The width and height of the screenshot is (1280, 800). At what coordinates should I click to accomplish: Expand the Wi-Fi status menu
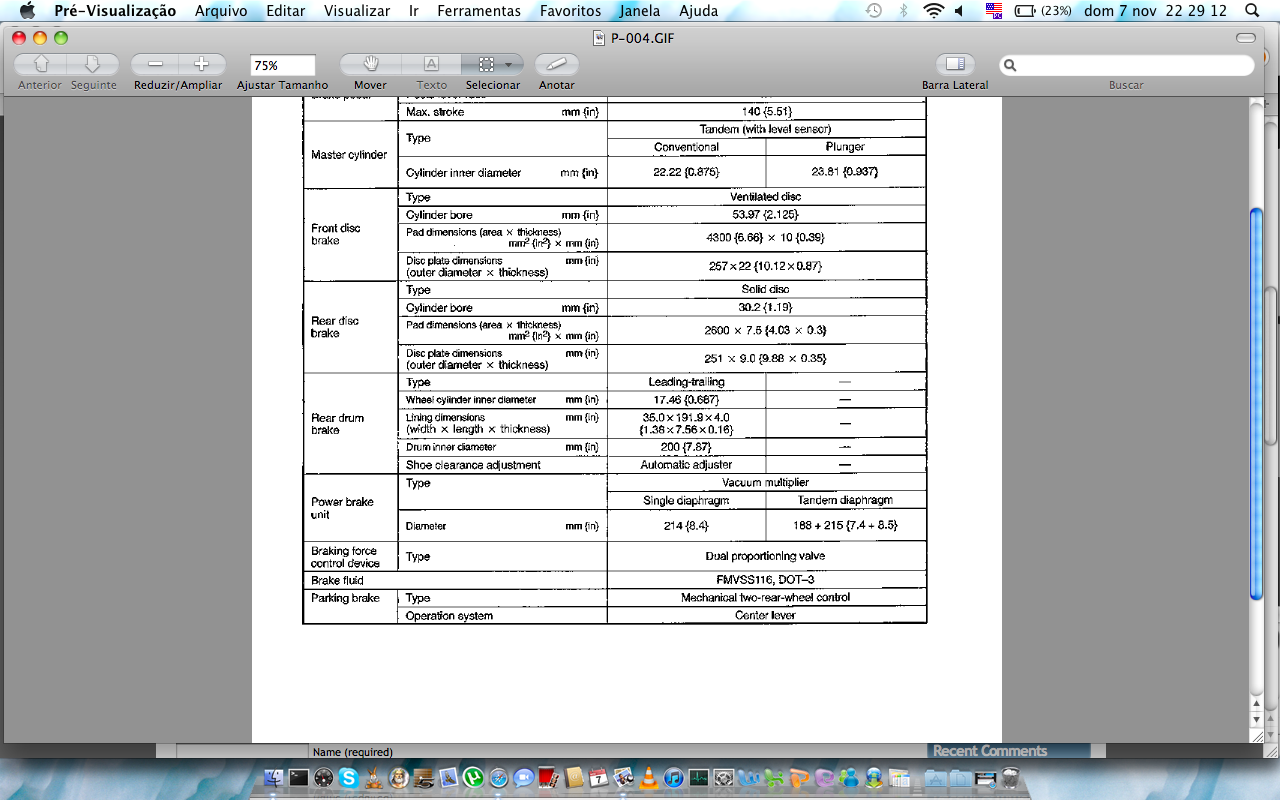pos(933,11)
